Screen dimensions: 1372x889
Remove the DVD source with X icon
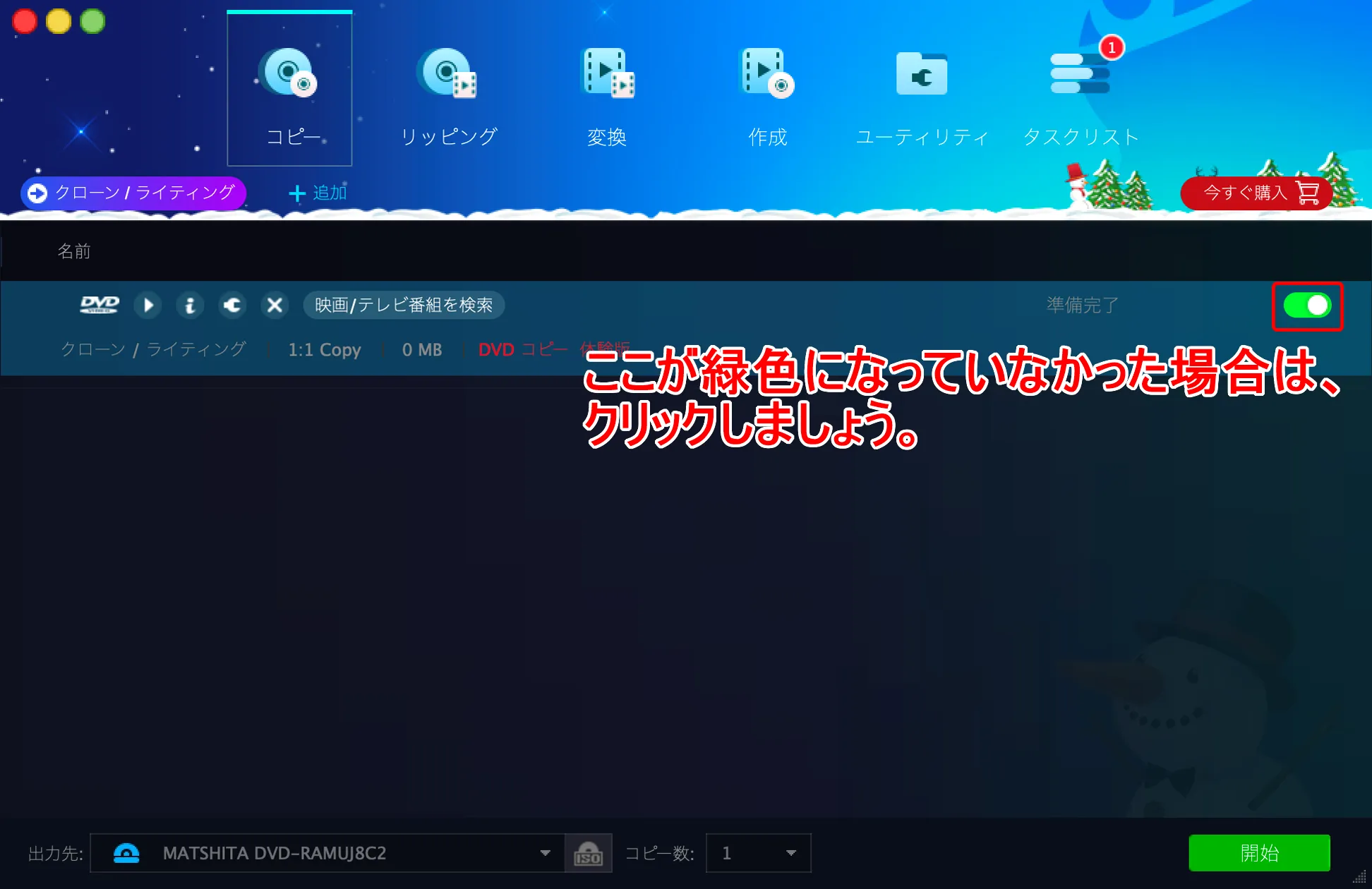coord(275,306)
